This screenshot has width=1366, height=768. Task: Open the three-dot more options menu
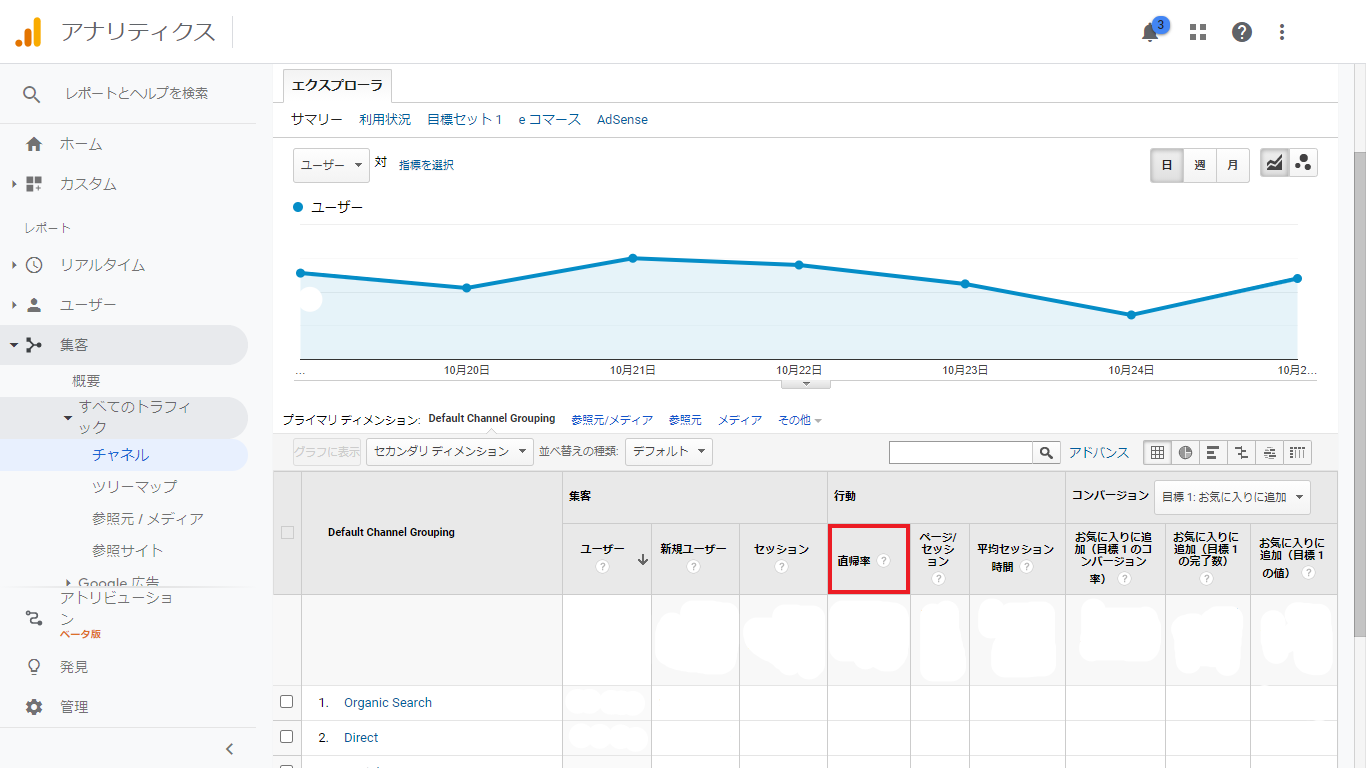pyautogui.click(x=1282, y=32)
